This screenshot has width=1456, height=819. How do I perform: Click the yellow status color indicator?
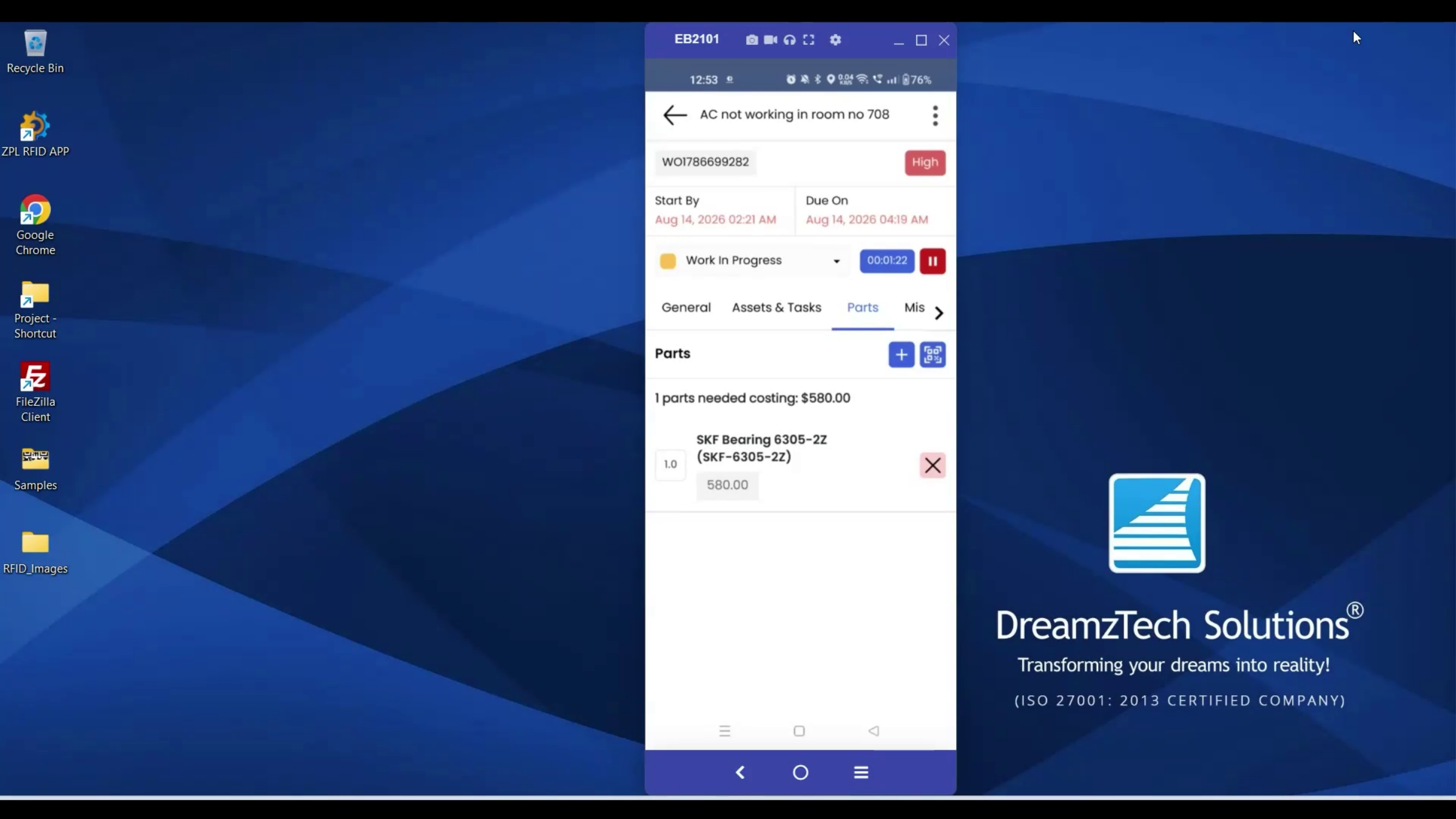click(x=668, y=261)
